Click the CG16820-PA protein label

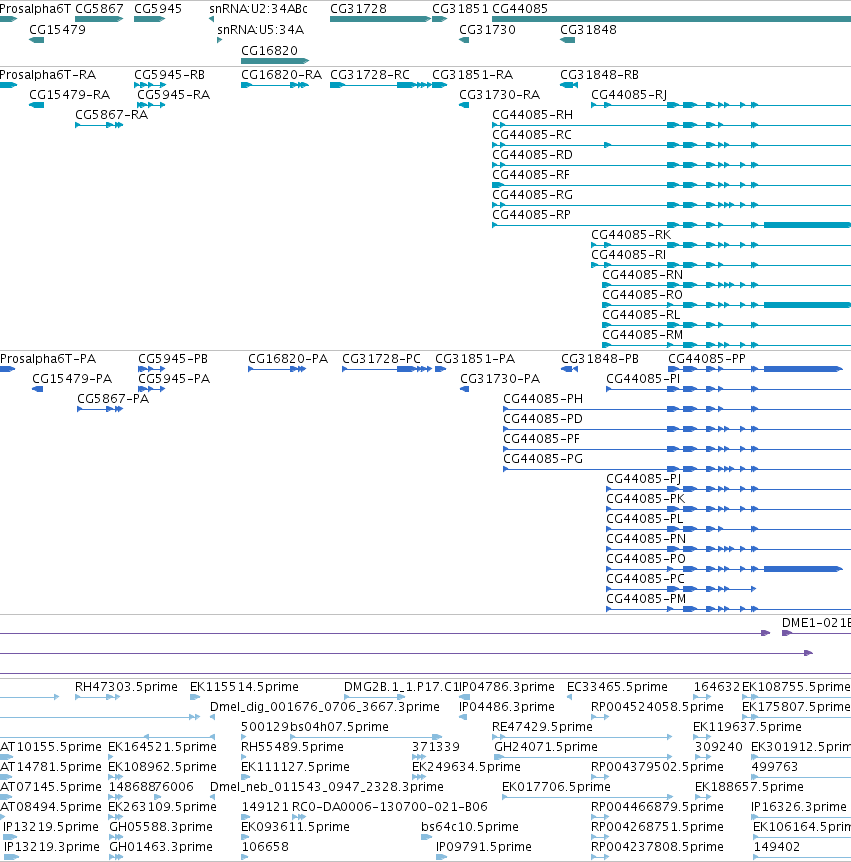[x=288, y=359]
